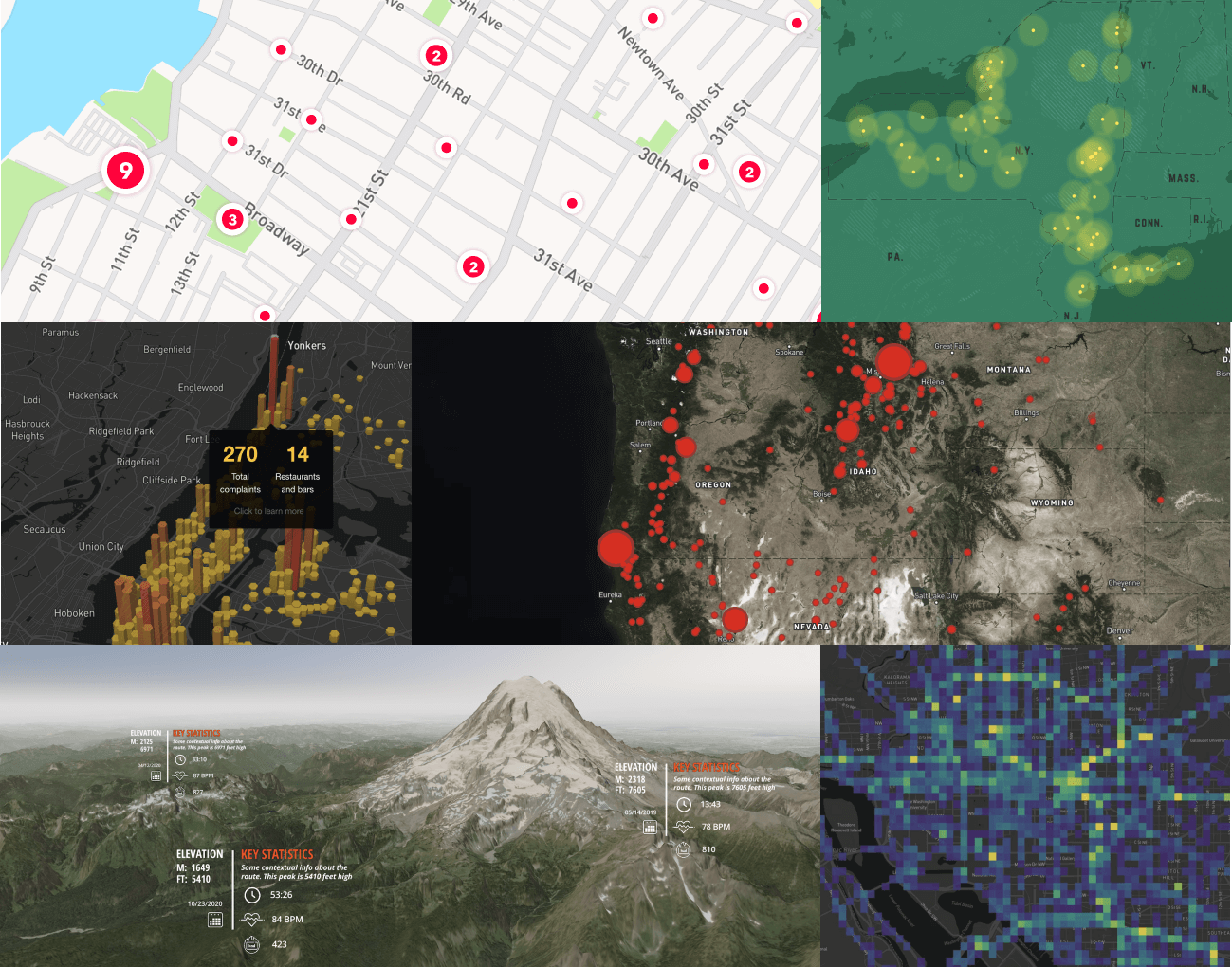Click the heart-rate icon beside 78 BPM

coord(684,827)
